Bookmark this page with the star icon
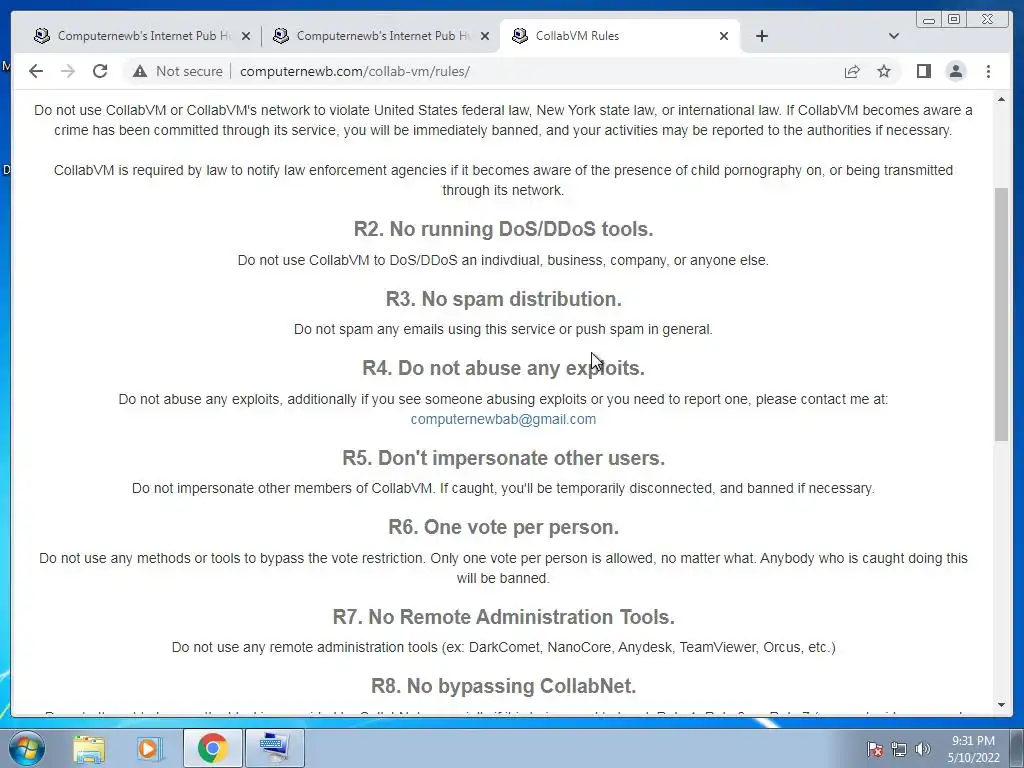This screenshot has height=768, width=1024. [x=884, y=71]
